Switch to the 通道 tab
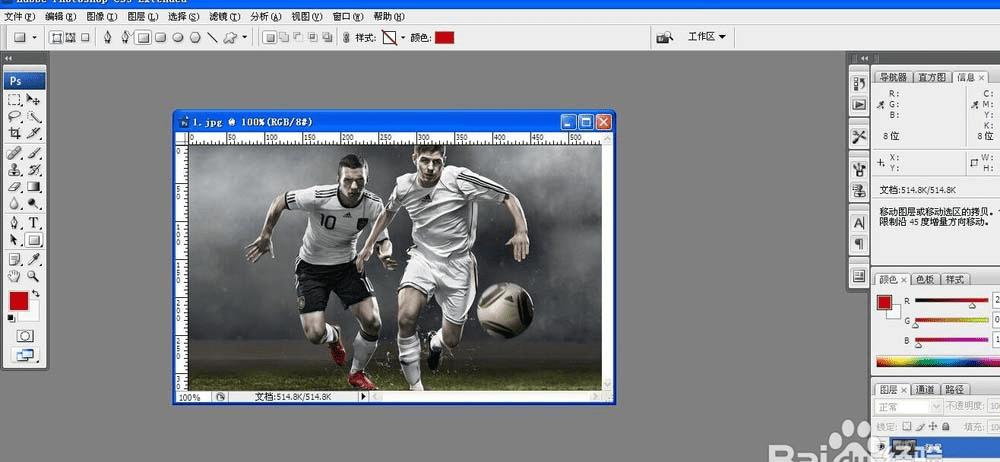1000x462 pixels. point(925,389)
